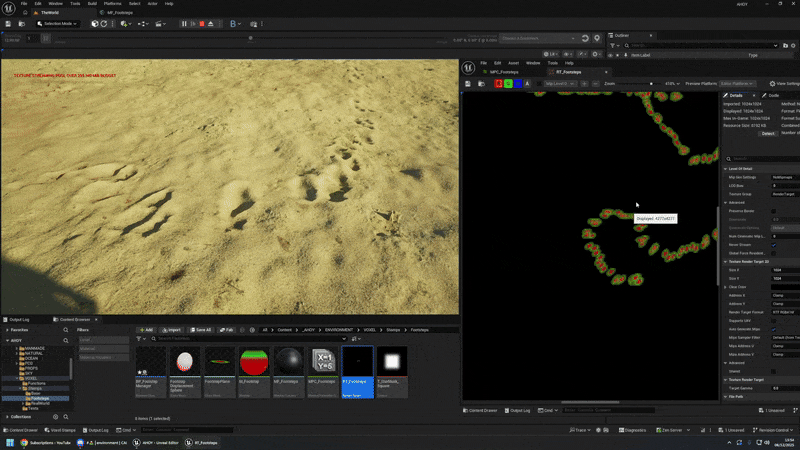
Task: Switch to the RT_Footsteps tab
Action: (x=568, y=72)
